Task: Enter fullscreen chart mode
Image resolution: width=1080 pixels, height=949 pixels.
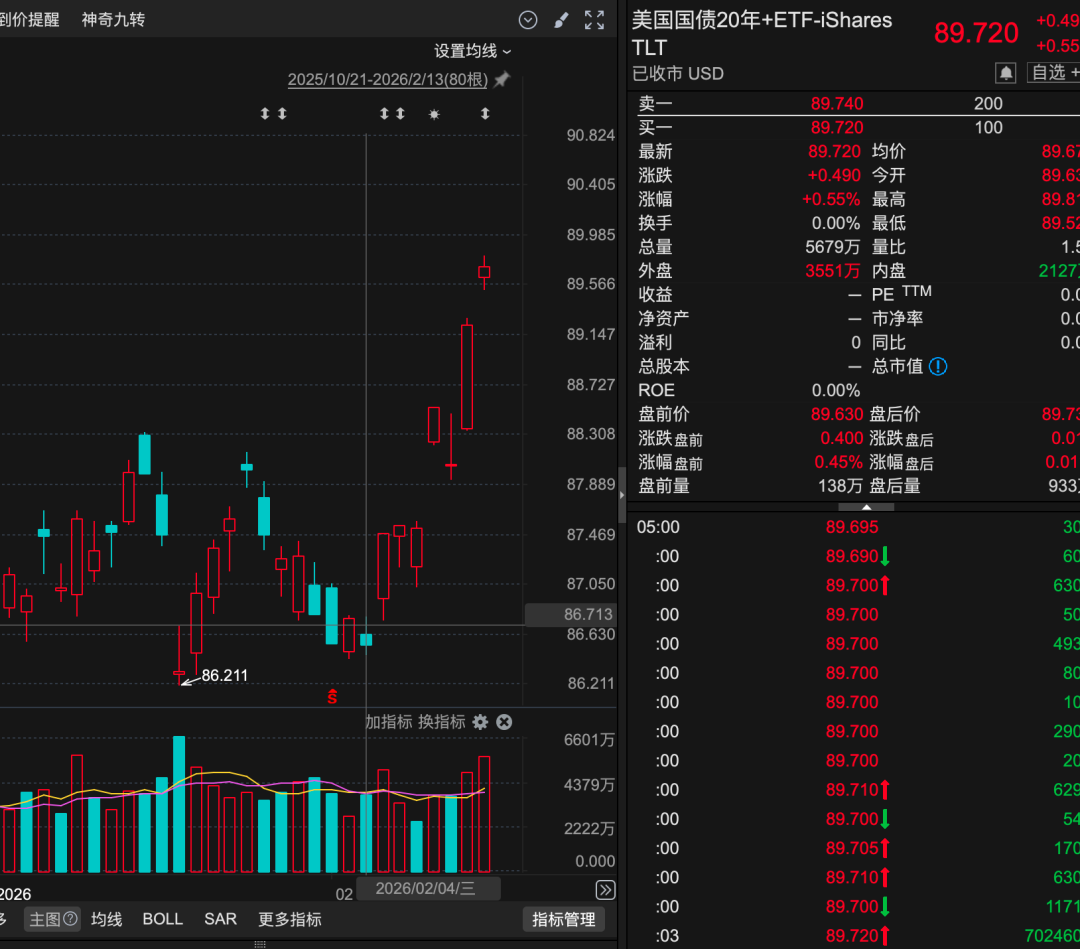Action: coord(594,20)
